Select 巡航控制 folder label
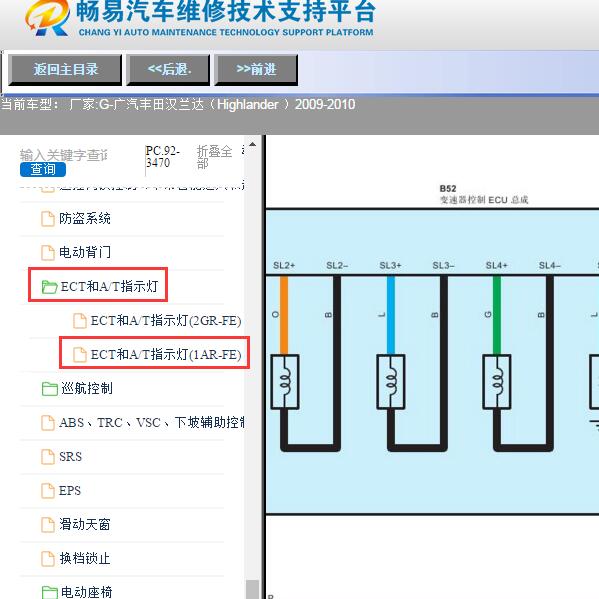 (87, 389)
